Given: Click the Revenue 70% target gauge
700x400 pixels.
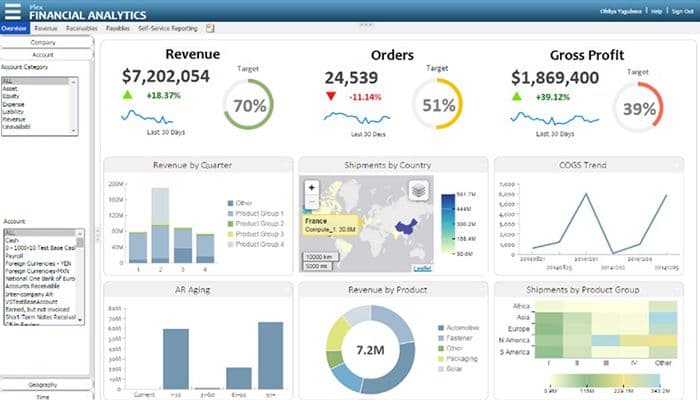Looking at the screenshot, I should point(247,105).
